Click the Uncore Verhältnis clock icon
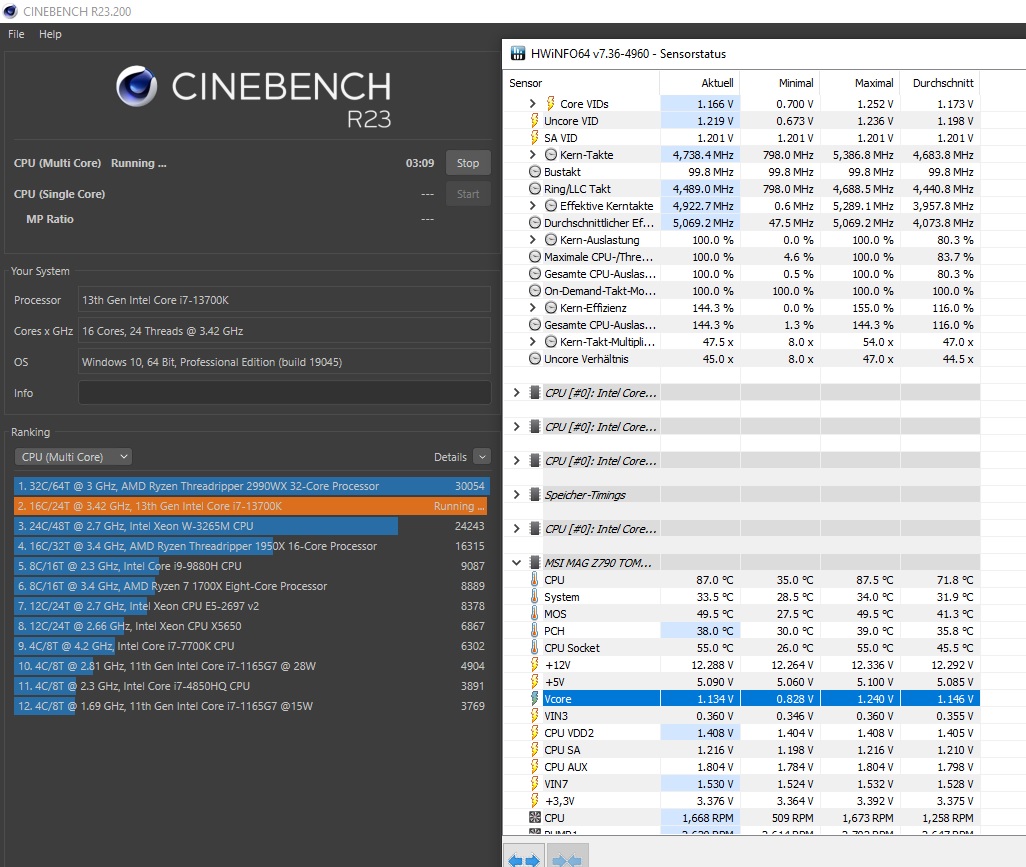The width and height of the screenshot is (1026, 867). click(x=535, y=359)
